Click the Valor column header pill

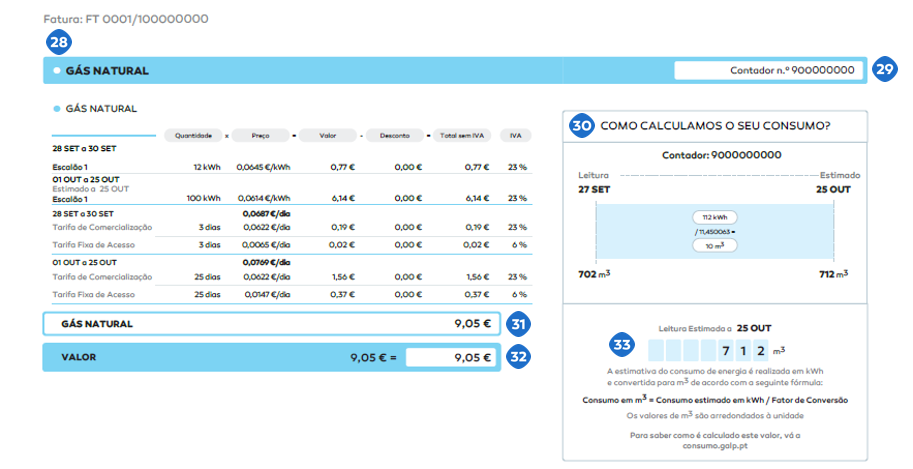coord(328,136)
